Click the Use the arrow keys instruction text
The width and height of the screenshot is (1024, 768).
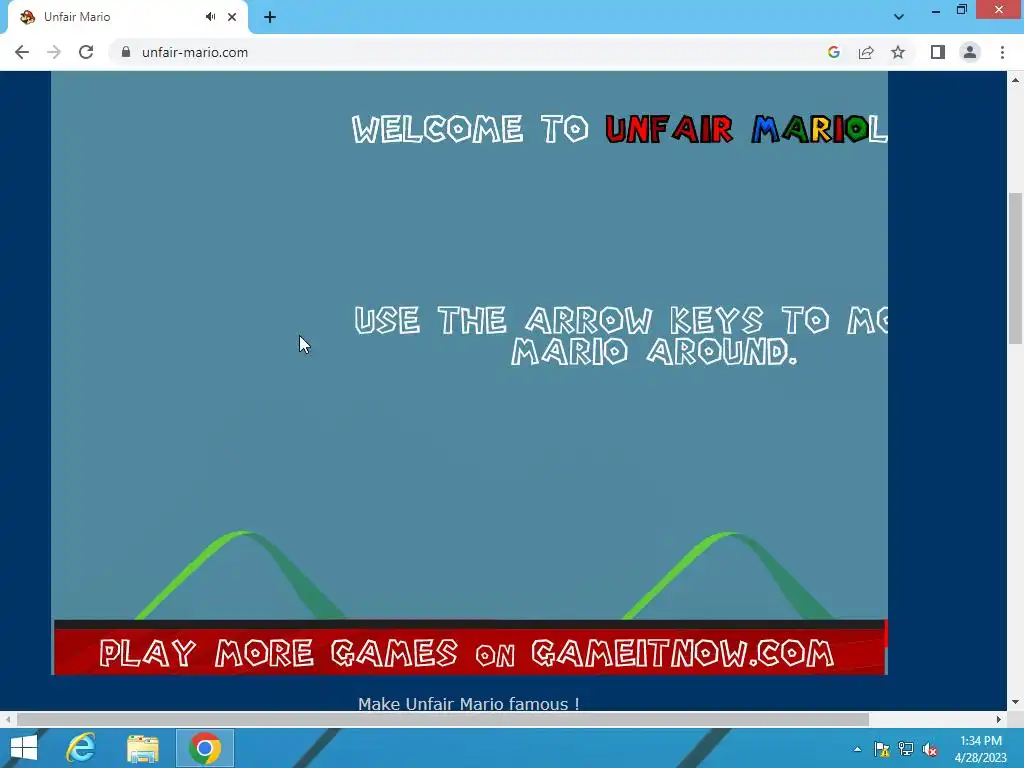tap(620, 336)
